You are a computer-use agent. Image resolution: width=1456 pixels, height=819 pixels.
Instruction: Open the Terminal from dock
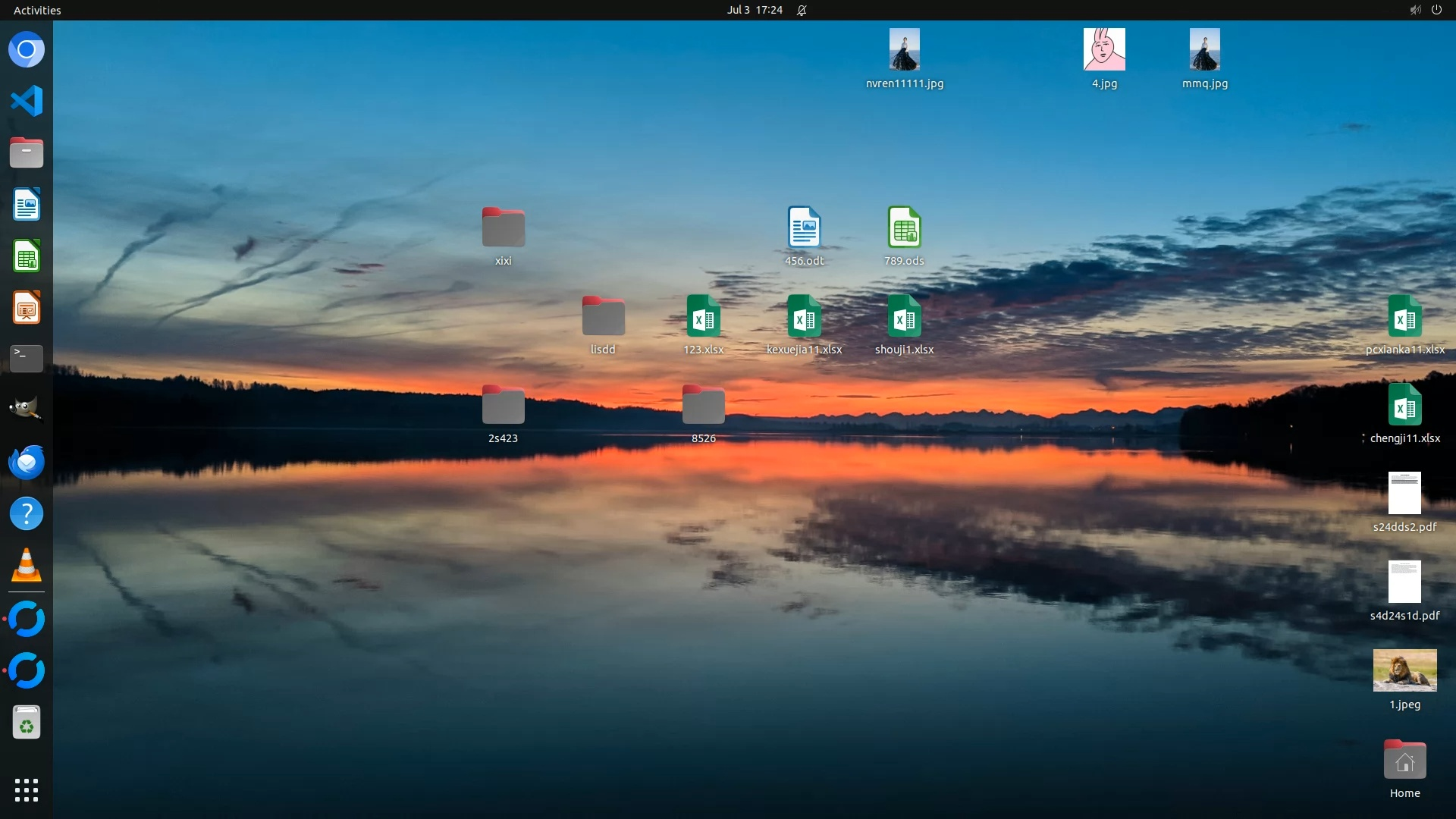[27, 358]
